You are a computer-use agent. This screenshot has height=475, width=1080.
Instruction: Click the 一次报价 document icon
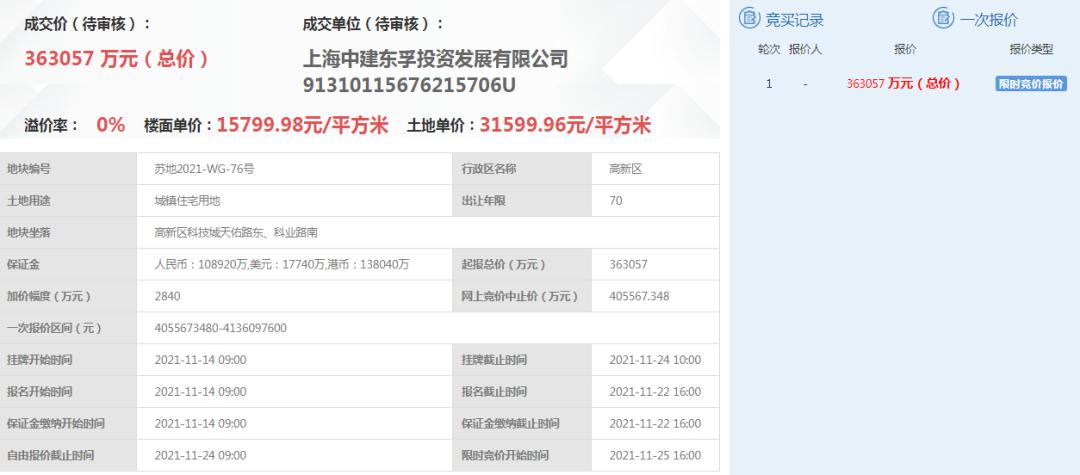tap(943, 18)
